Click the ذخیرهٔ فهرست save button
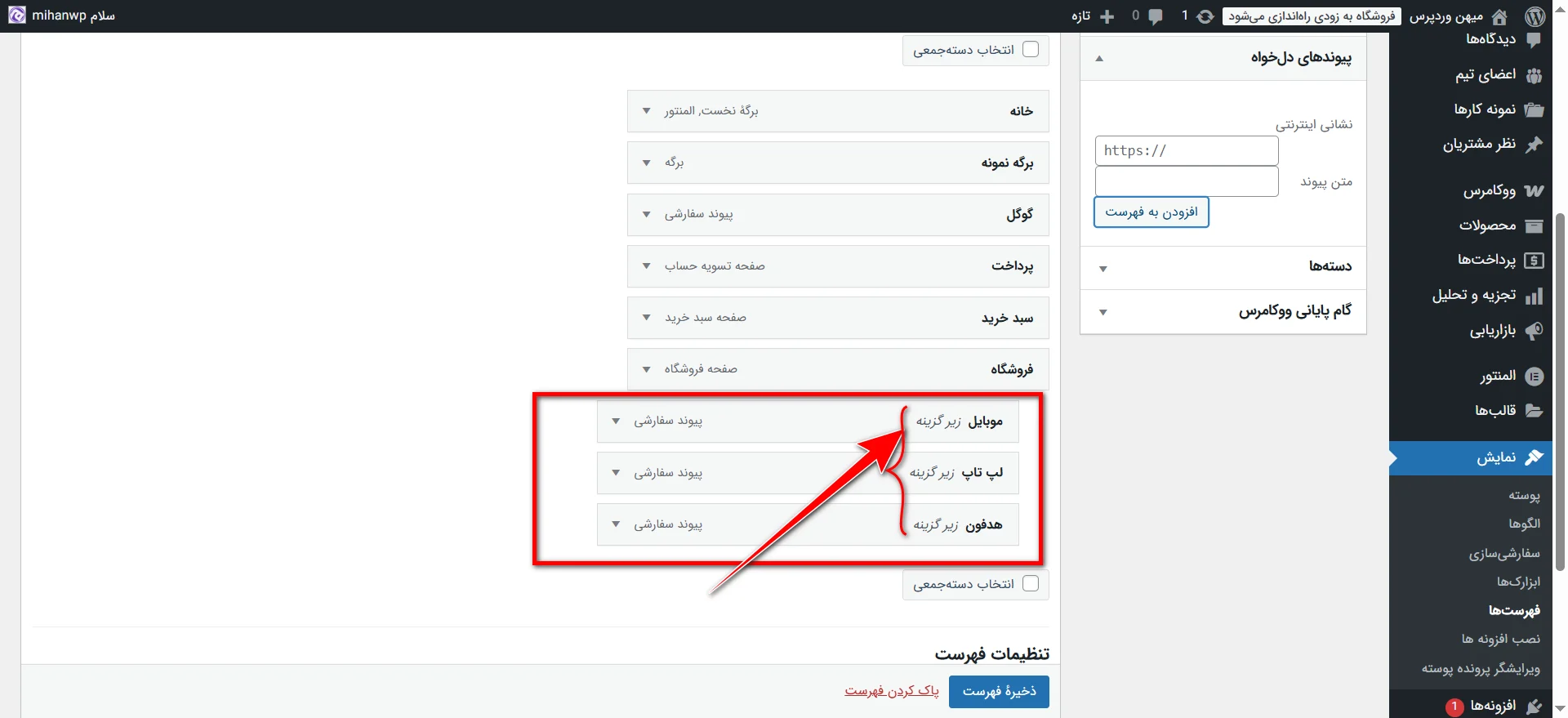1568x718 pixels. coord(999,691)
